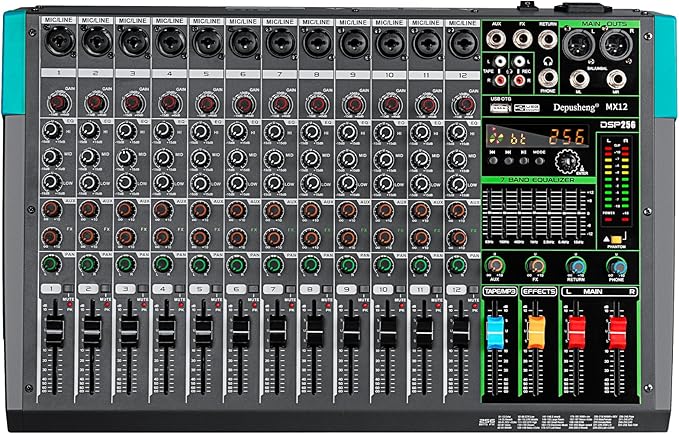
Task: Click the channel 8 volume fader
Action: (x=314, y=332)
